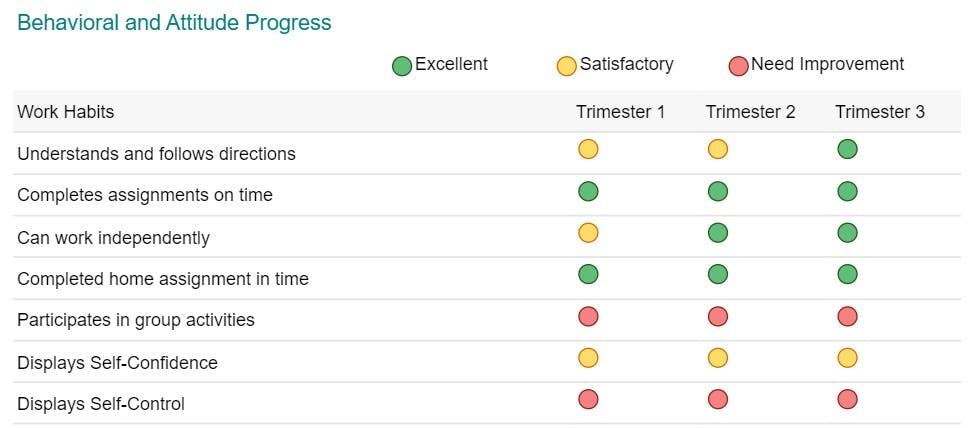Click the Trimester 3 column header

tap(879, 112)
